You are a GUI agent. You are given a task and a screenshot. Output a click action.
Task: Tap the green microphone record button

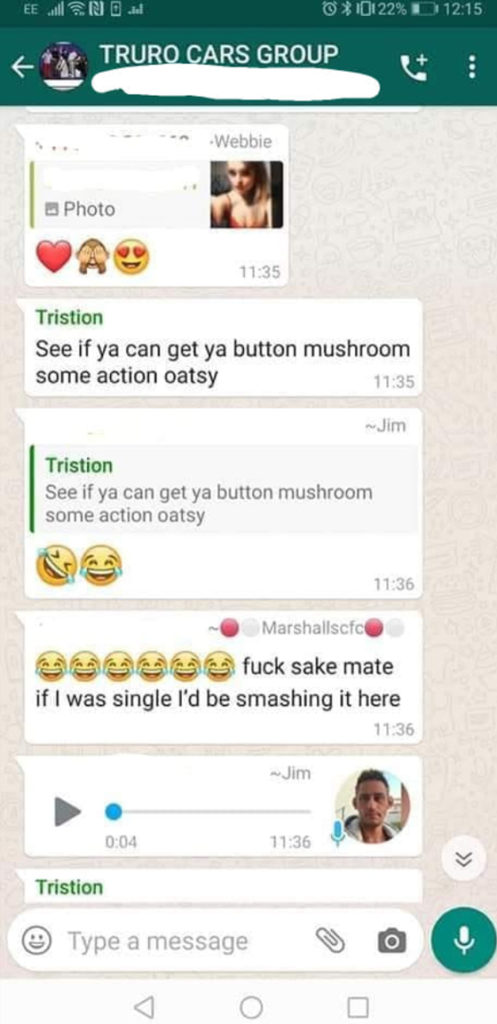[464, 940]
